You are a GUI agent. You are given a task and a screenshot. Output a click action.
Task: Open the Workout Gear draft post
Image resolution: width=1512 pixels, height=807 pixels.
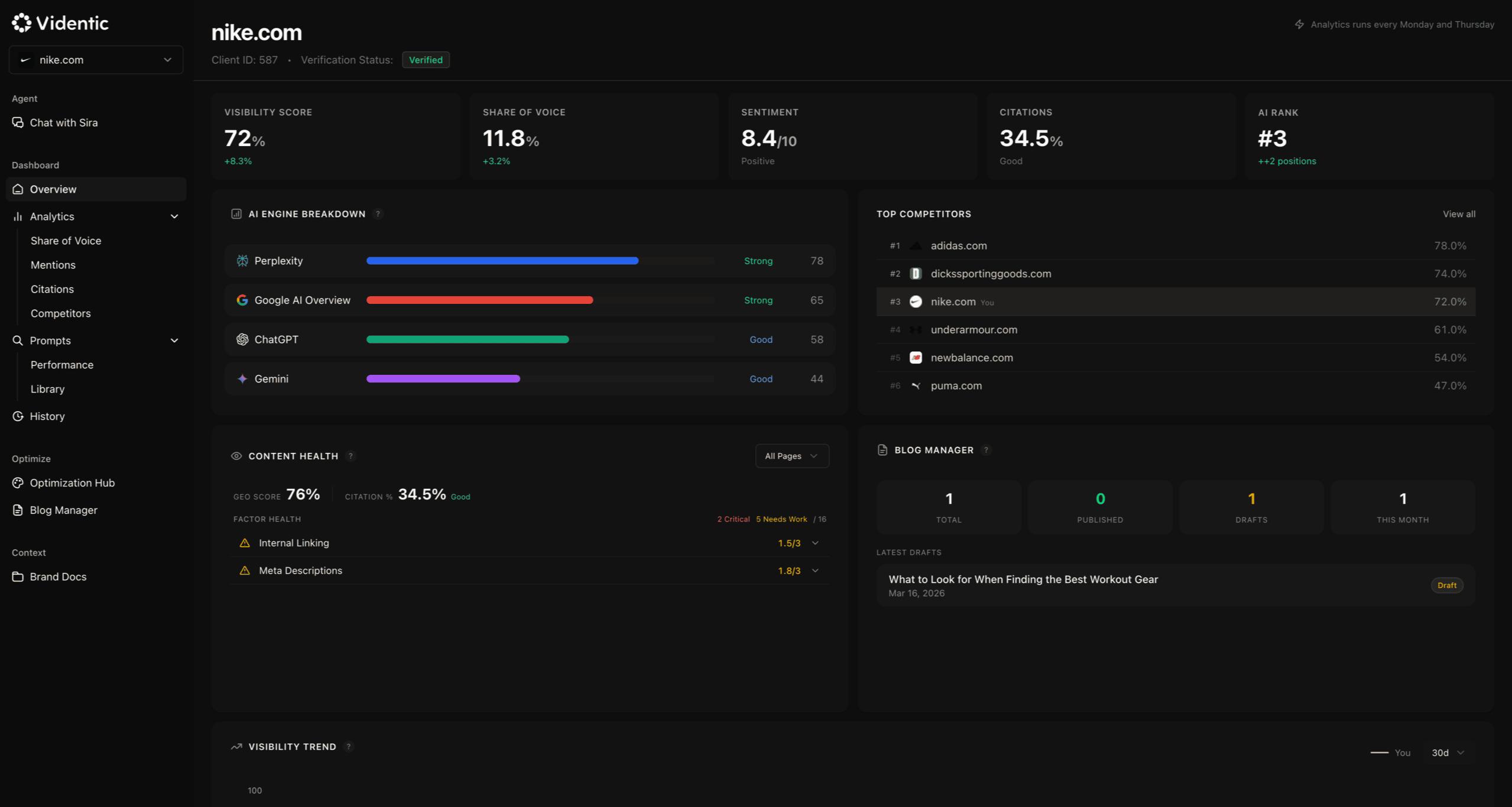pyautogui.click(x=1023, y=579)
